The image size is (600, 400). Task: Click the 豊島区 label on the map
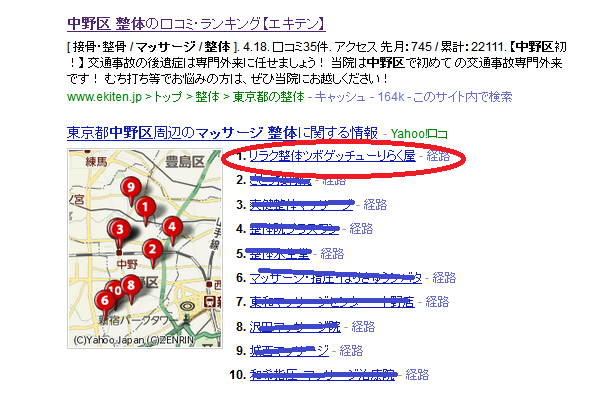(x=185, y=162)
